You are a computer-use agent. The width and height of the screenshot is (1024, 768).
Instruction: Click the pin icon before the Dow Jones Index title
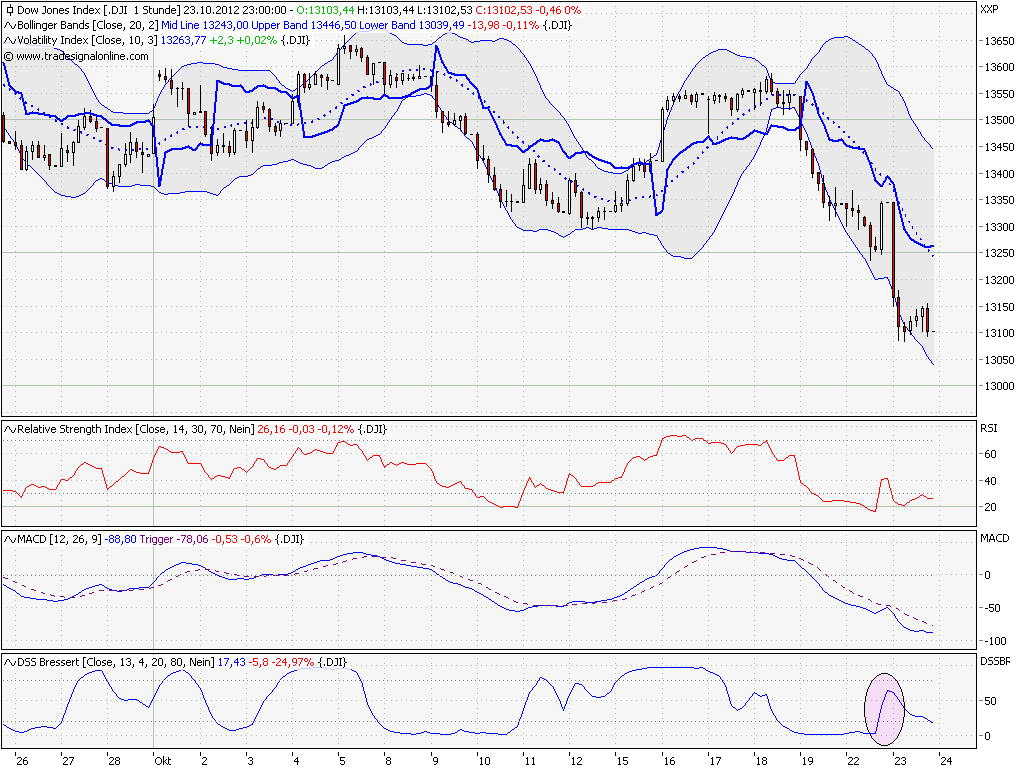pyautogui.click(x=8, y=8)
